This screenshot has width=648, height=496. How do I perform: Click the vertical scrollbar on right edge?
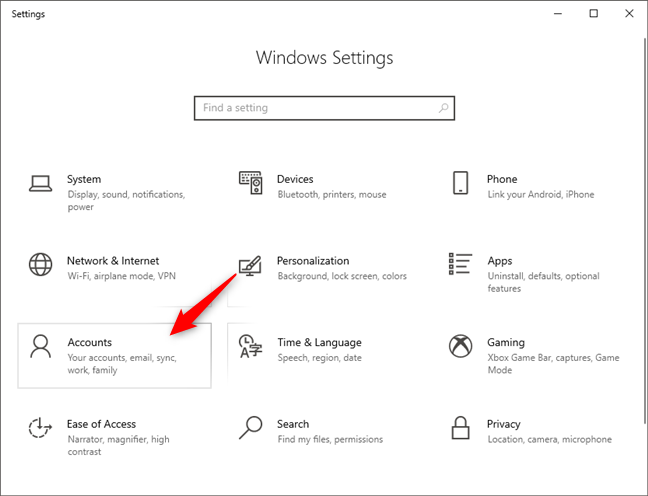[645, 230]
